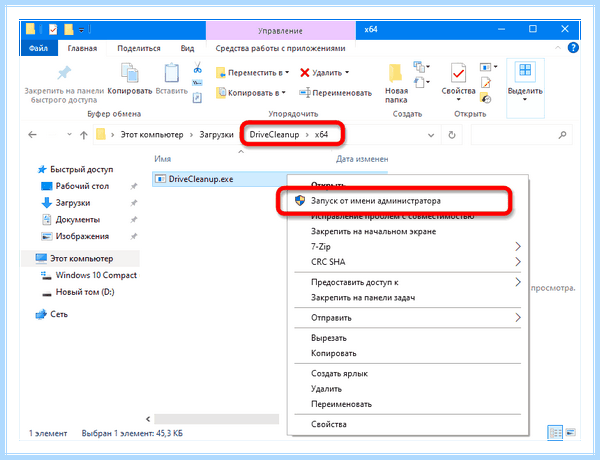Image resolution: width=600 pixels, height=460 pixels.
Task: Click Этот компьютер in the address breadcrumb
Action: pos(152,135)
